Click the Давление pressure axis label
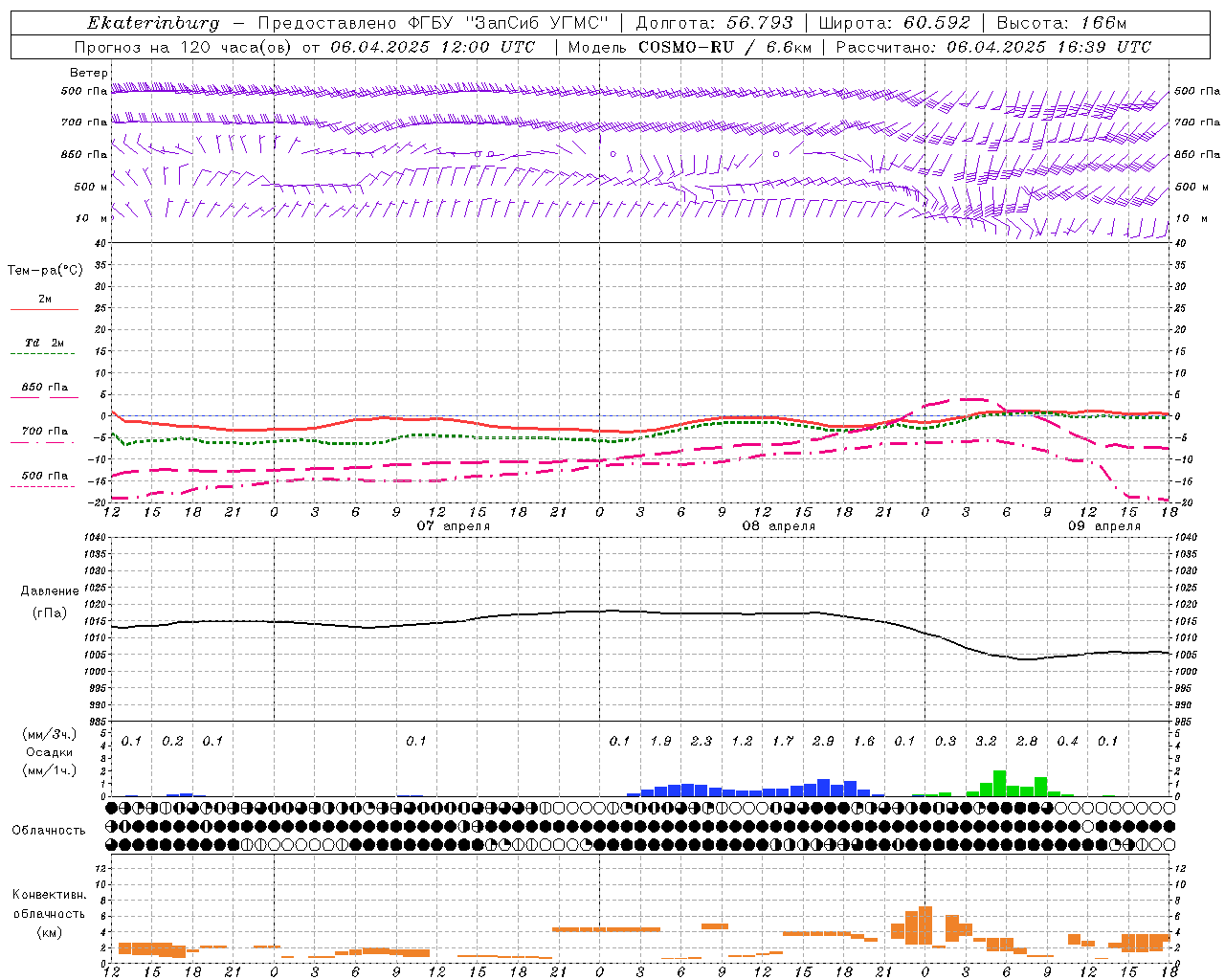Screen dimensions: 1225x980 [x=50, y=590]
